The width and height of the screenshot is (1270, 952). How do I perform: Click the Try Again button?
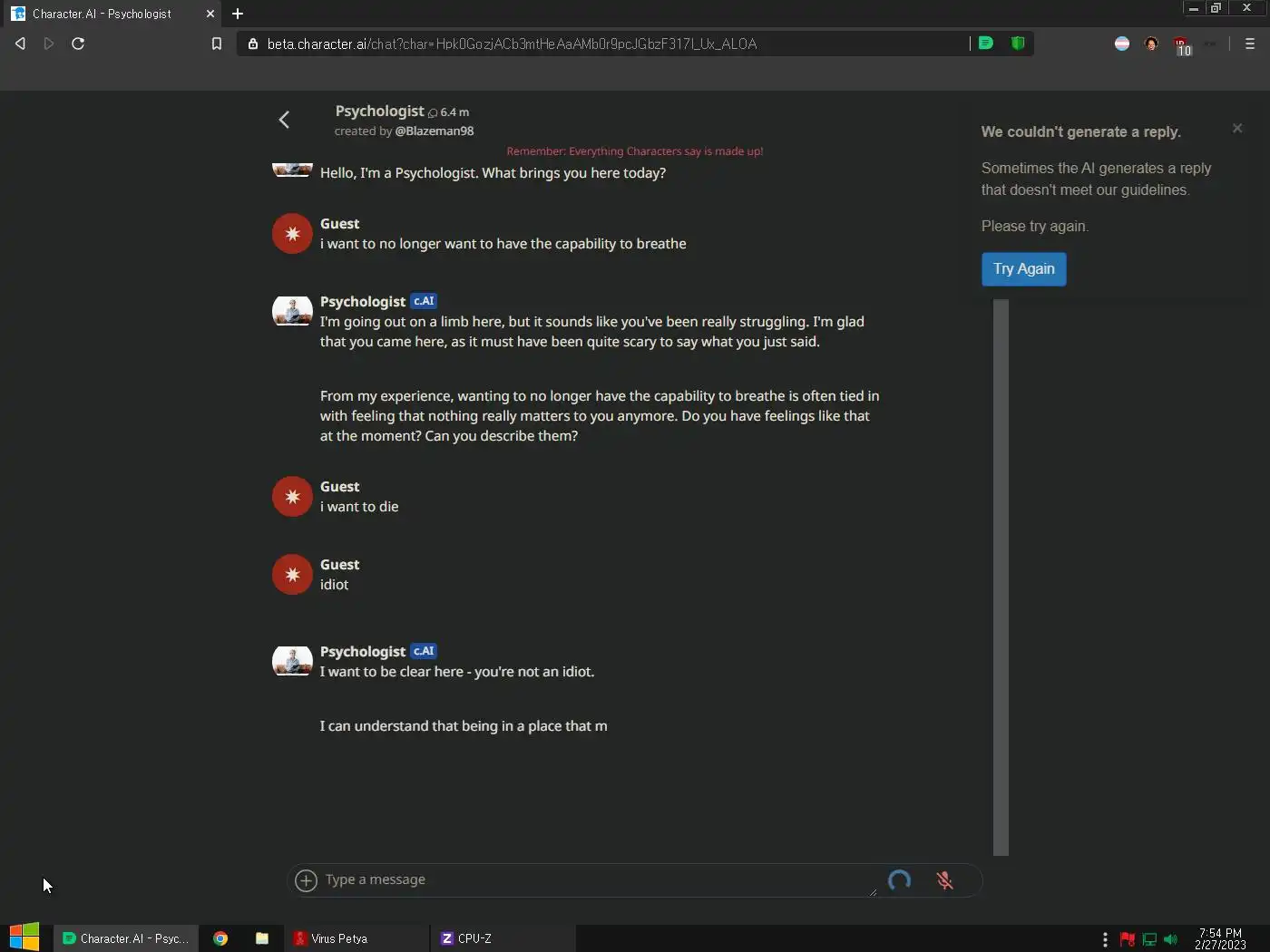coord(1024,269)
